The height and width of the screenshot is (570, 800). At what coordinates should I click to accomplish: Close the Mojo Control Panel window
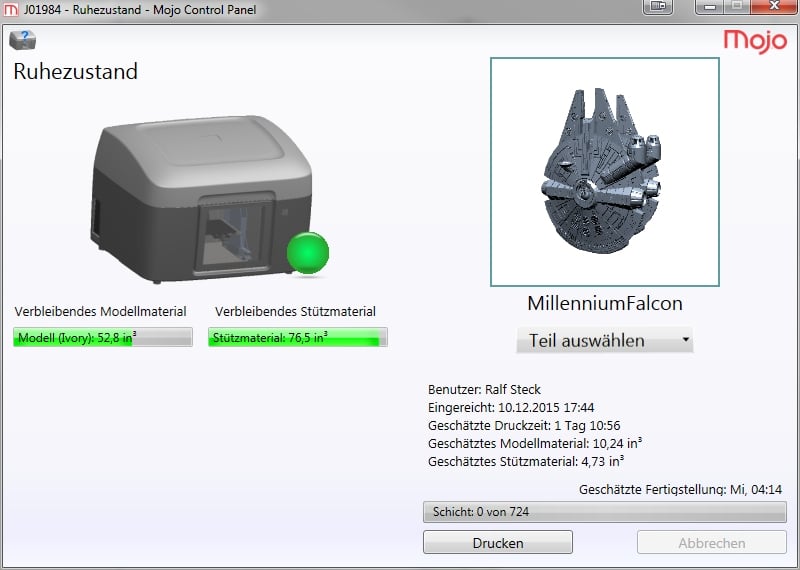[774, 7]
